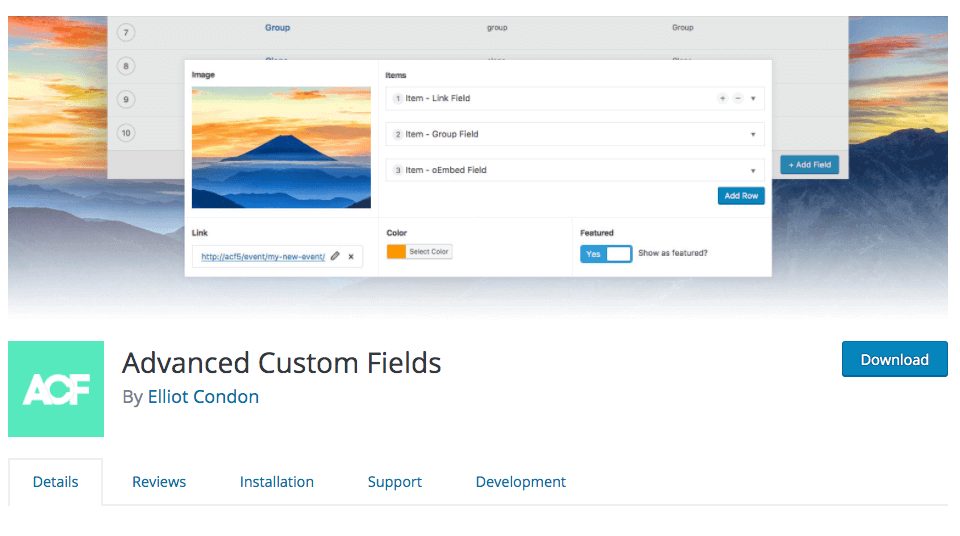
Task: Toggle the Featured Yes switch
Action: pos(606,254)
